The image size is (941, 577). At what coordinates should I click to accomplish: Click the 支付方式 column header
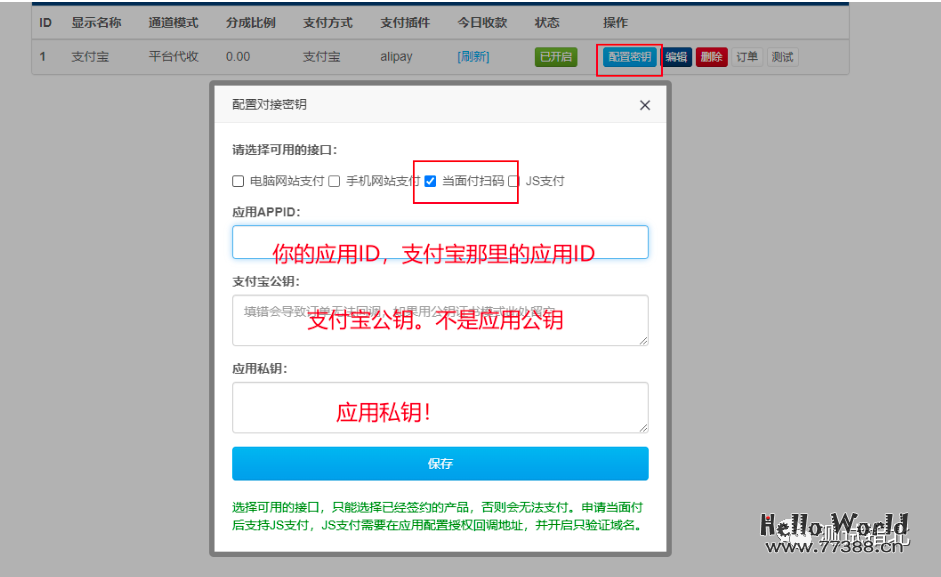click(x=328, y=23)
